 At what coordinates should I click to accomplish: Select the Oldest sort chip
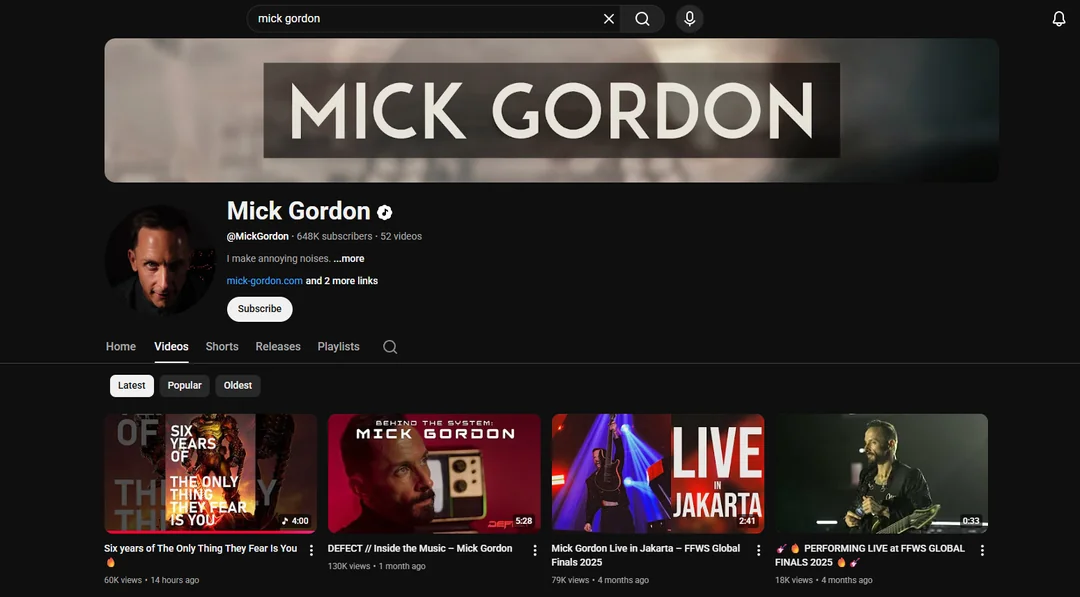[238, 386]
